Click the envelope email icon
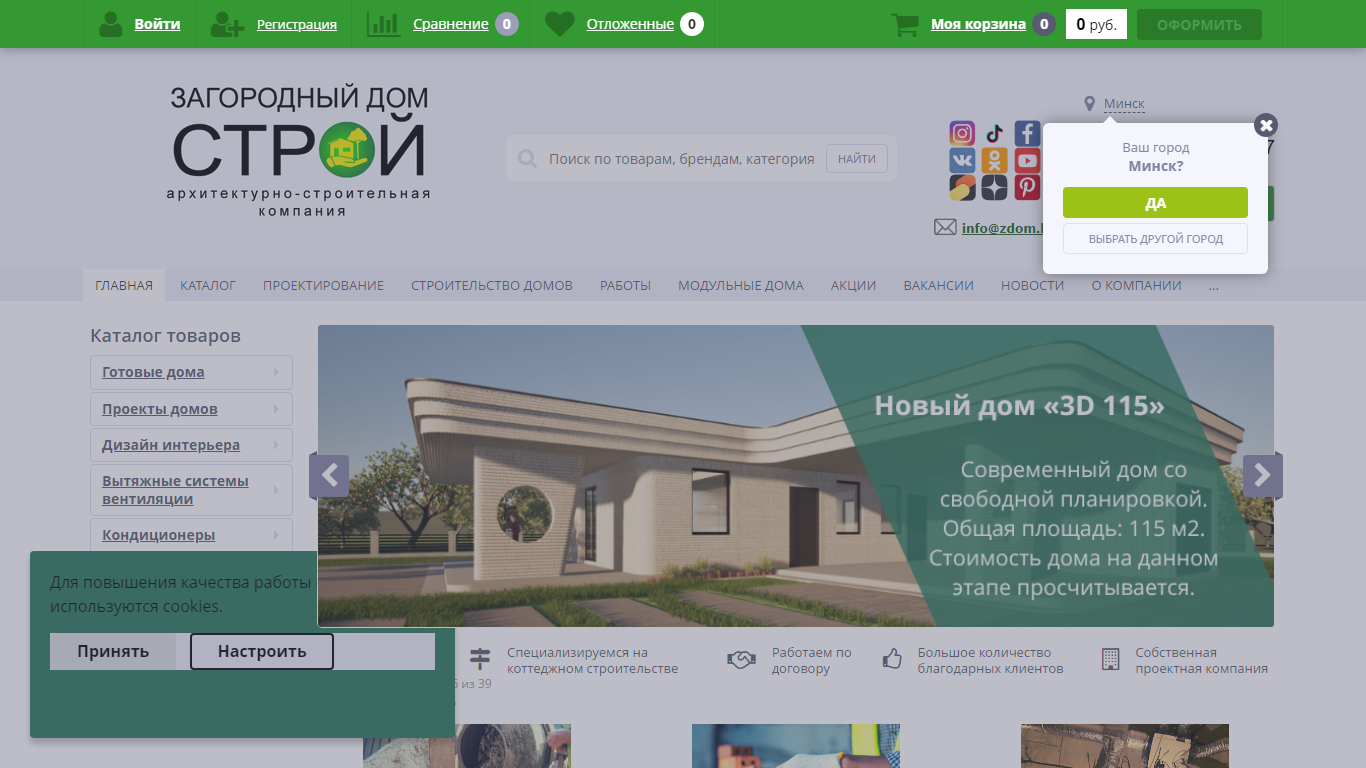 click(945, 227)
